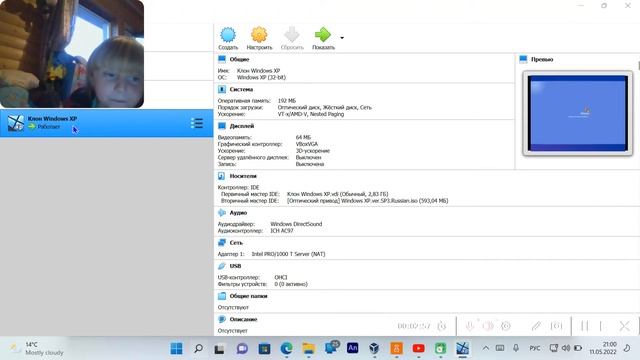Viewport: 640px width, 360px height.
Task: Click the Intel PRO/1000 T Server (NAT) adapter text
Action: (288, 254)
